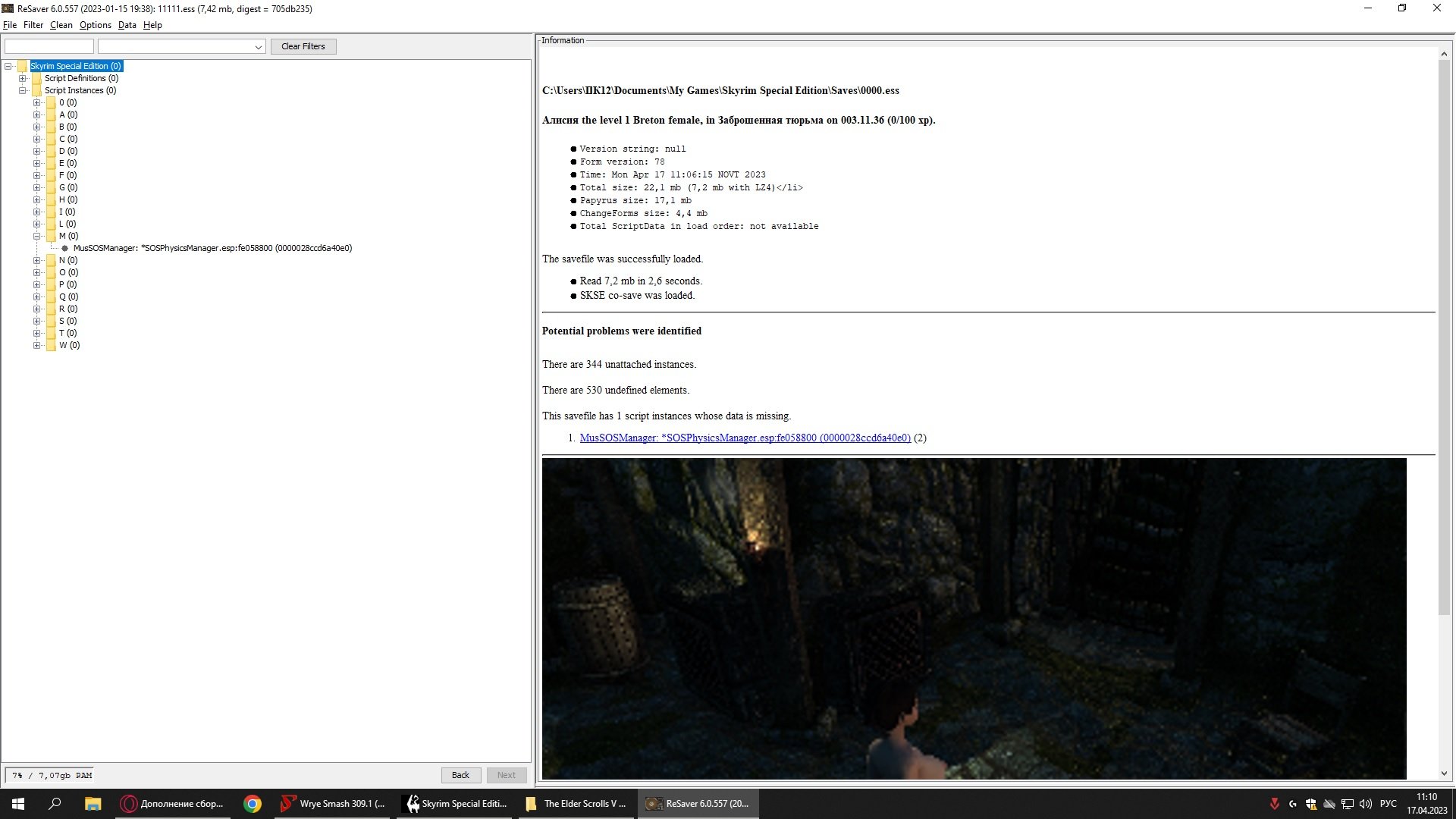The image size is (1456, 819).
Task: Open the taskbar search magnifier
Action: tap(55, 804)
